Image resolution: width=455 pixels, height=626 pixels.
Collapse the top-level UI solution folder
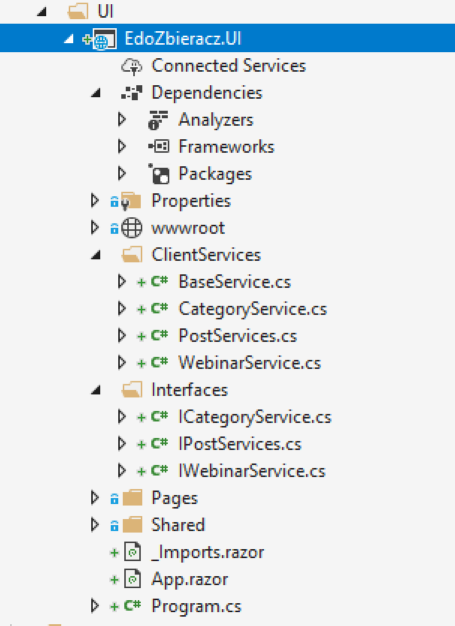tap(42, 12)
